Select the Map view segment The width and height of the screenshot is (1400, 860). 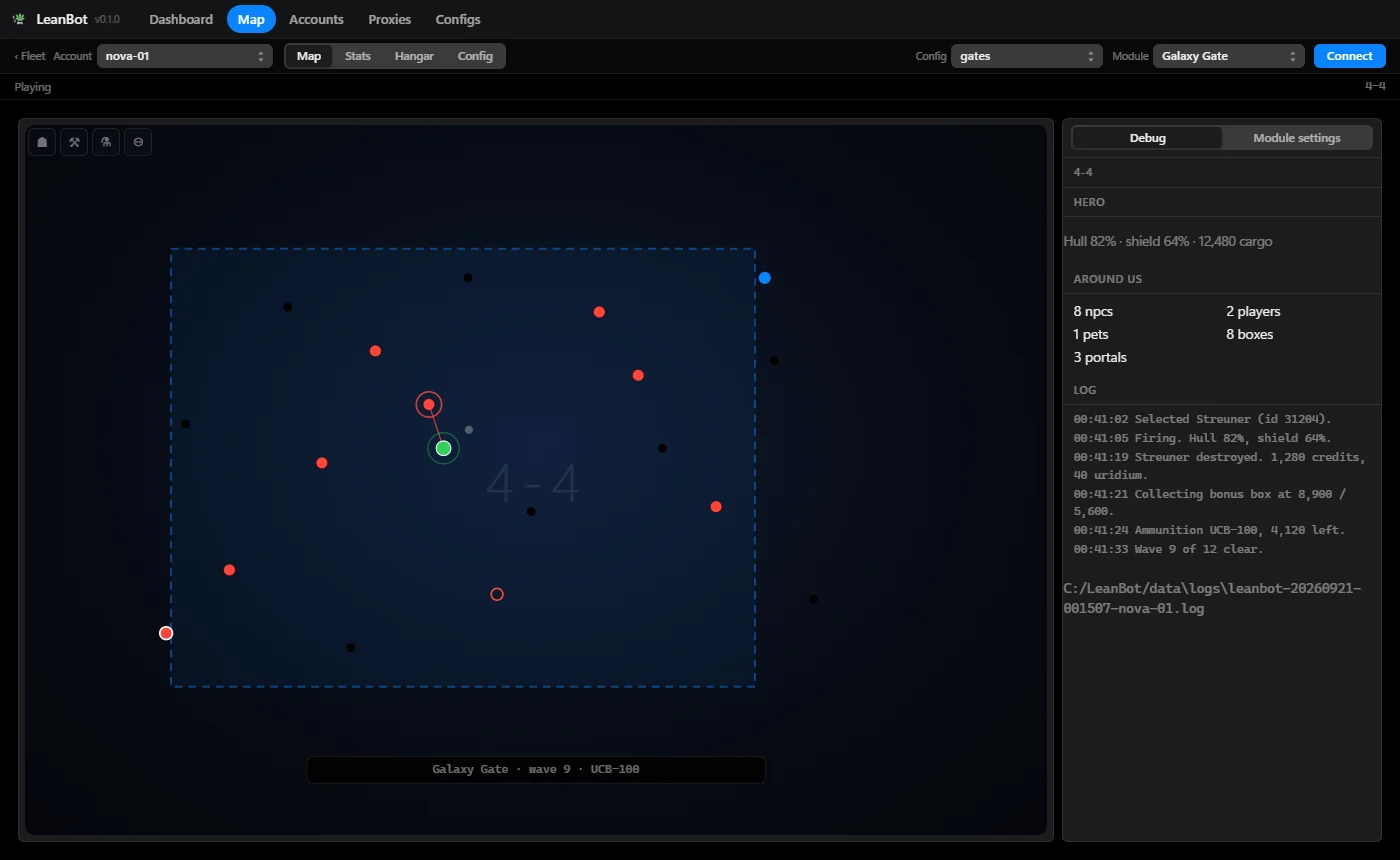point(309,56)
